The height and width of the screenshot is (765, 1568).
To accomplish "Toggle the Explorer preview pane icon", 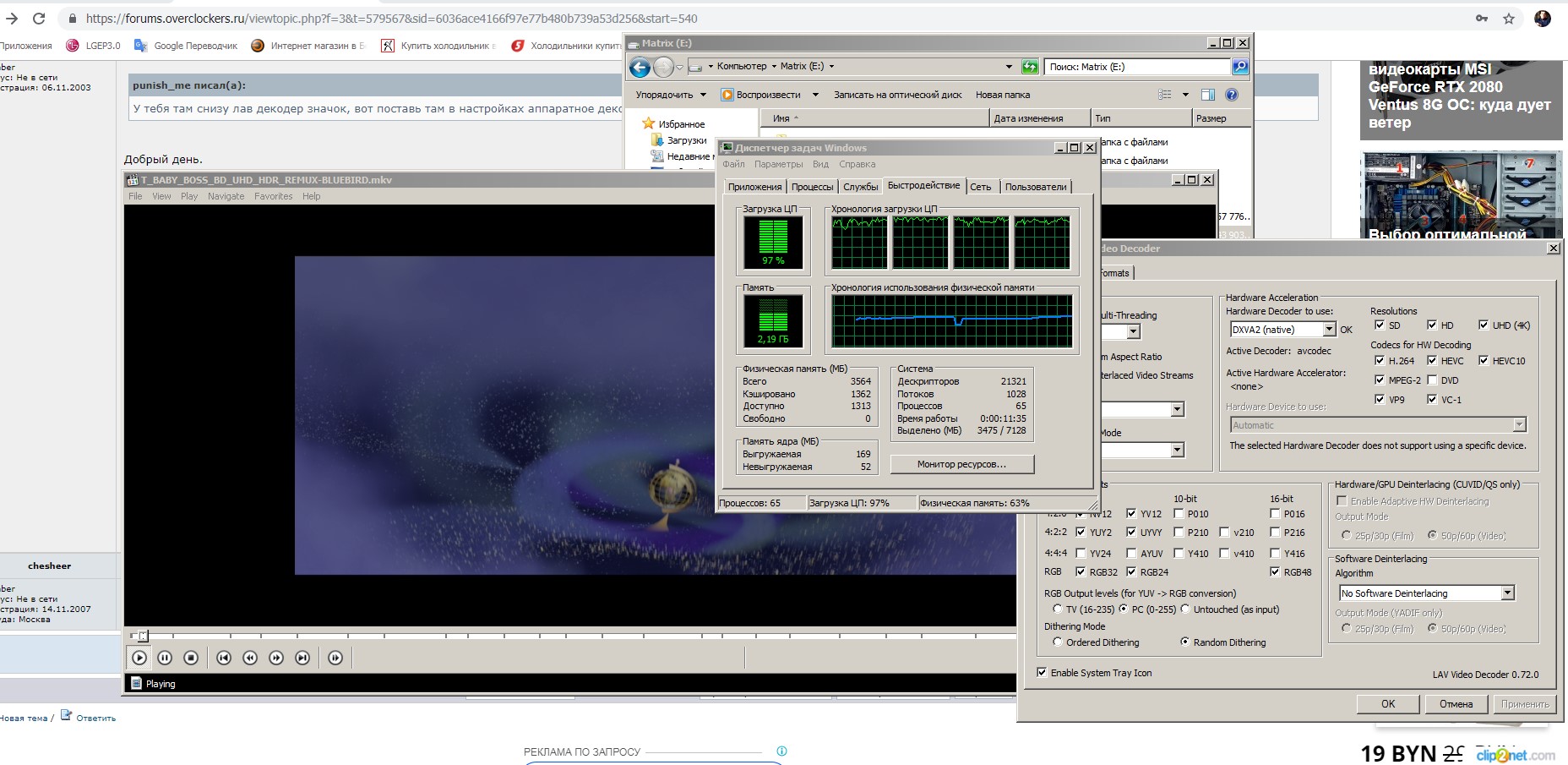I will (1208, 95).
